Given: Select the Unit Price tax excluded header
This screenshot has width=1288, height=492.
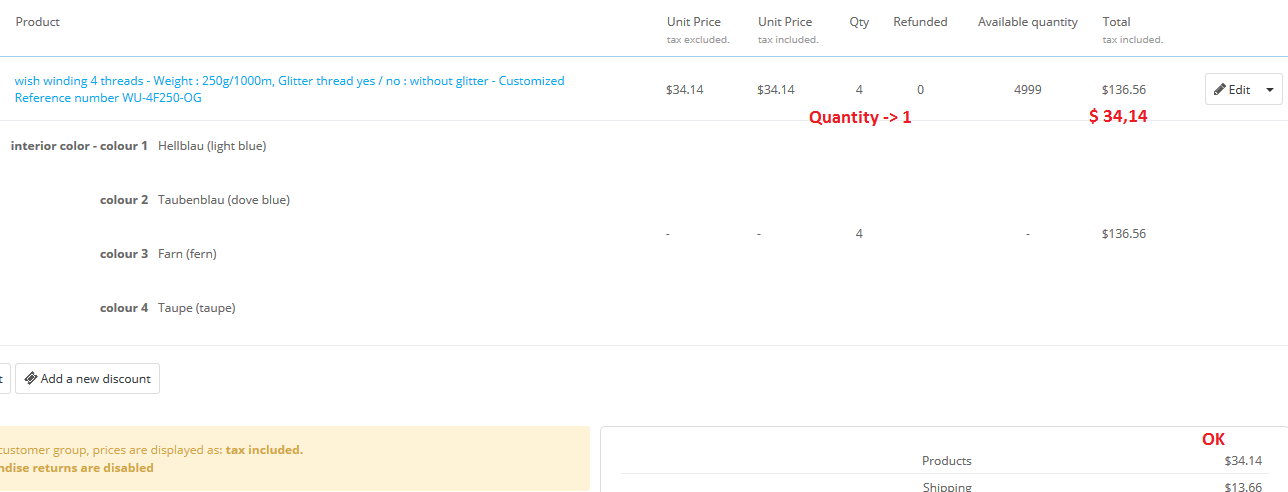Looking at the screenshot, I should (x=694, y=22).
